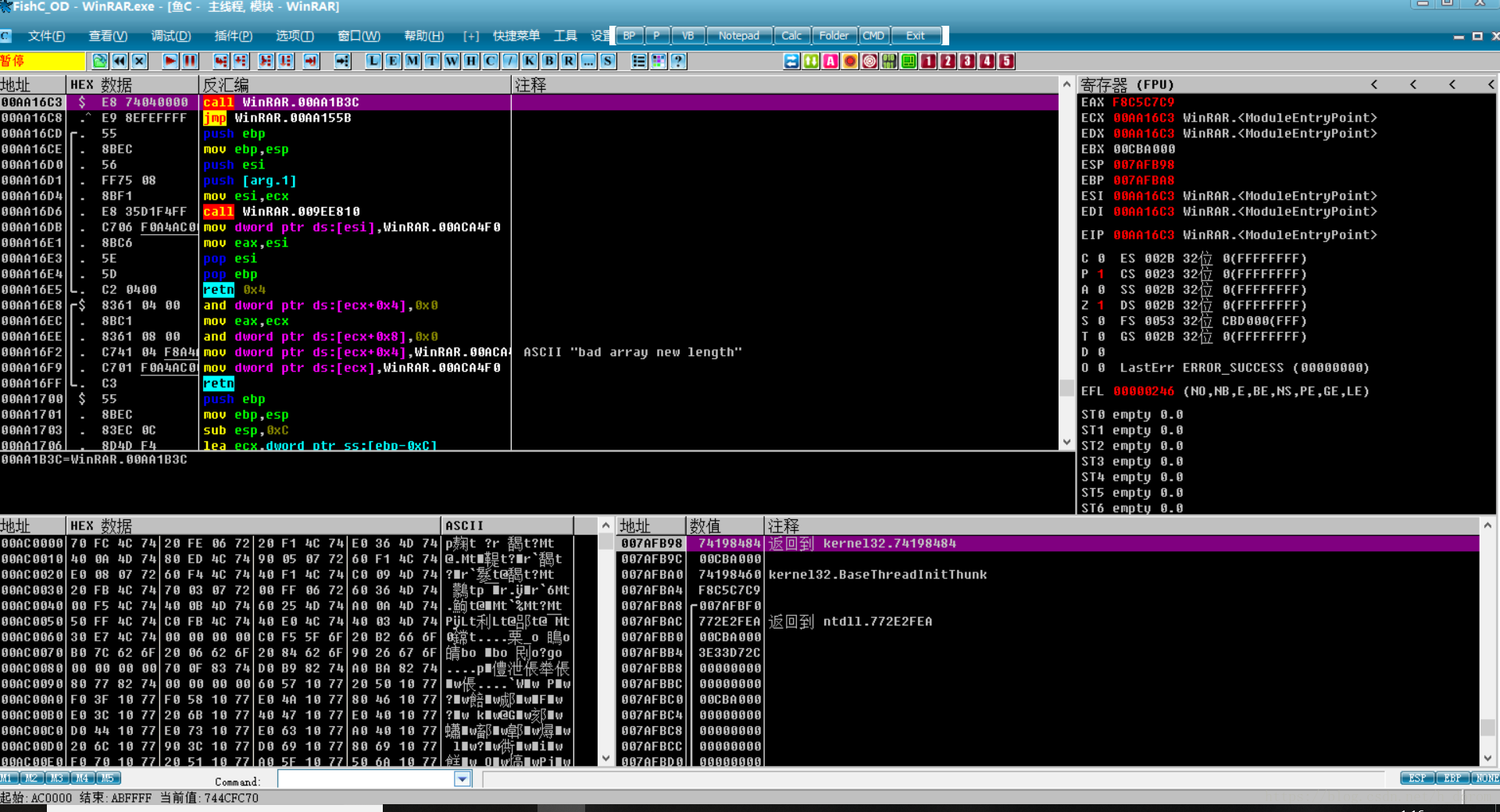1500x812 pixels.
Task: Click the stack pane scroll-up arrow
Action: 1487,525
